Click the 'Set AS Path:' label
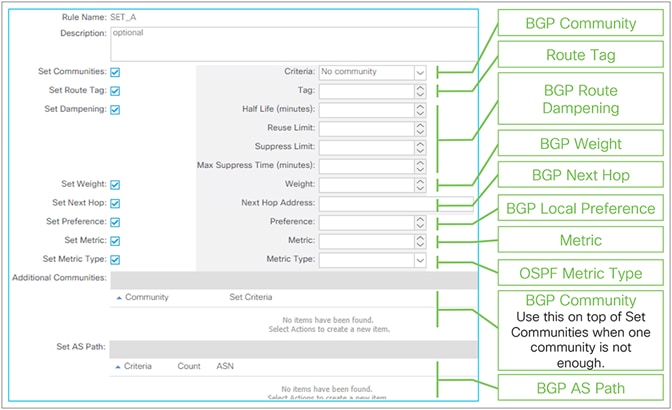Screen dimensions: 672x410 click(81, 347)
